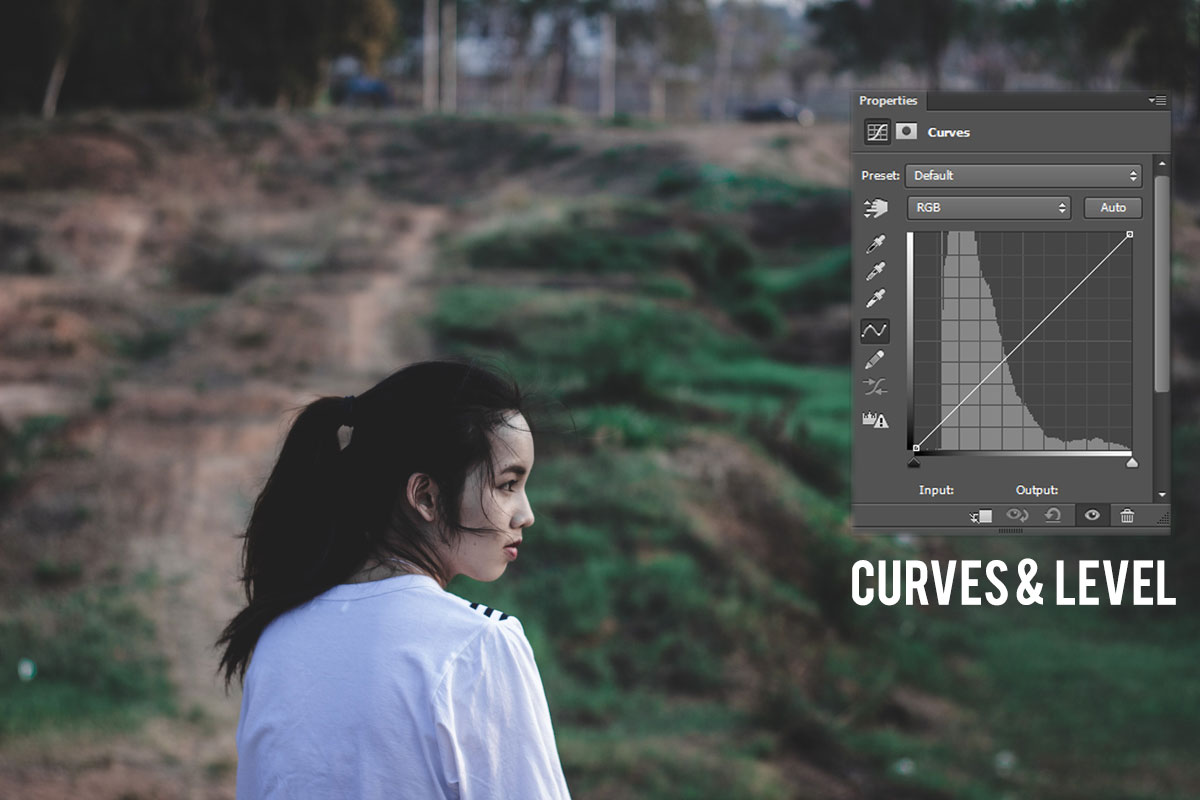Delete the Curves adjustment layer
The image size is (1200, 800).
[1127, 516]
